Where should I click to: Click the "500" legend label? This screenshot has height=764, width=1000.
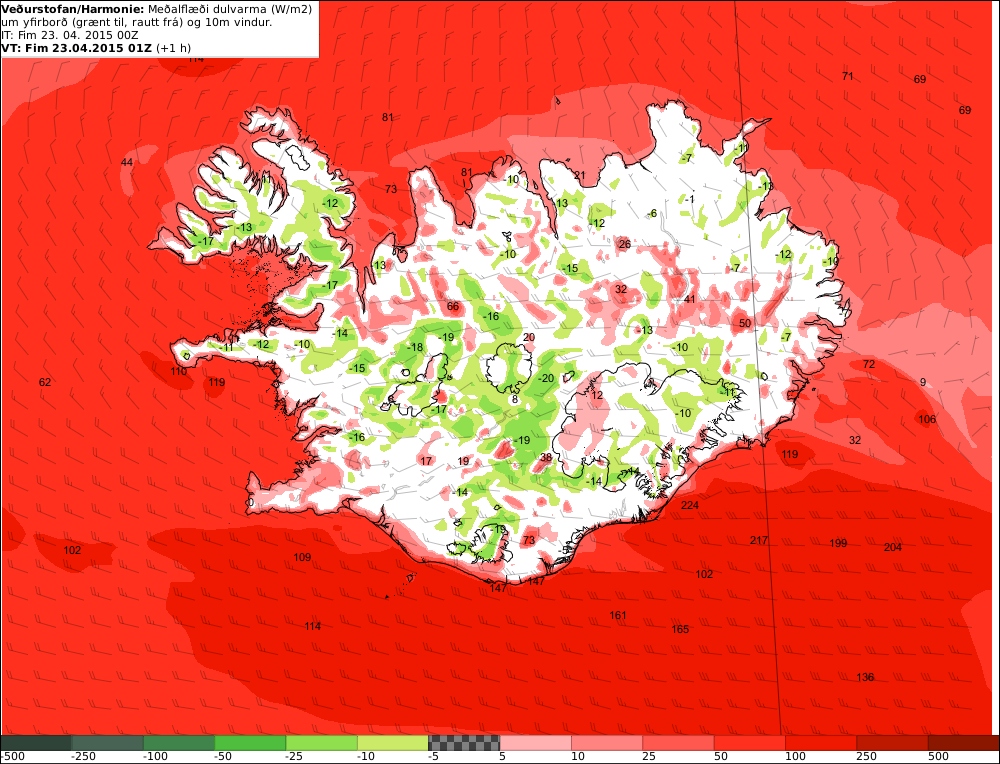[939, 757]
